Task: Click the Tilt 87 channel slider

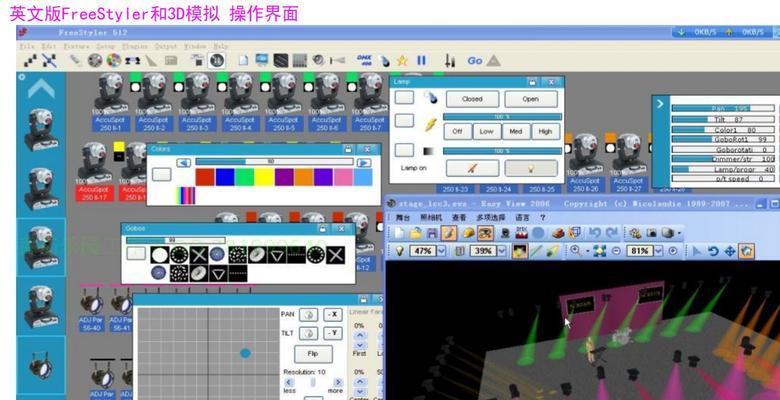Action: click(723, 119)
